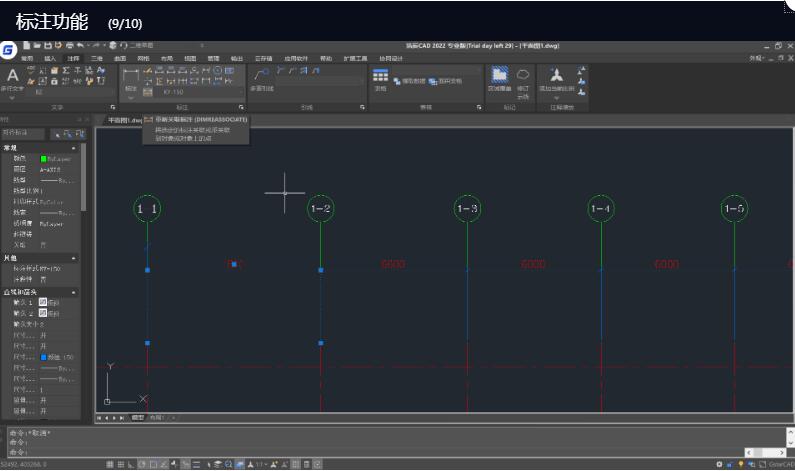The width and height of the screenshot is (795, 471).
Task: Switch to the 模型 layout tab
Action: click(x=138, y=417)
